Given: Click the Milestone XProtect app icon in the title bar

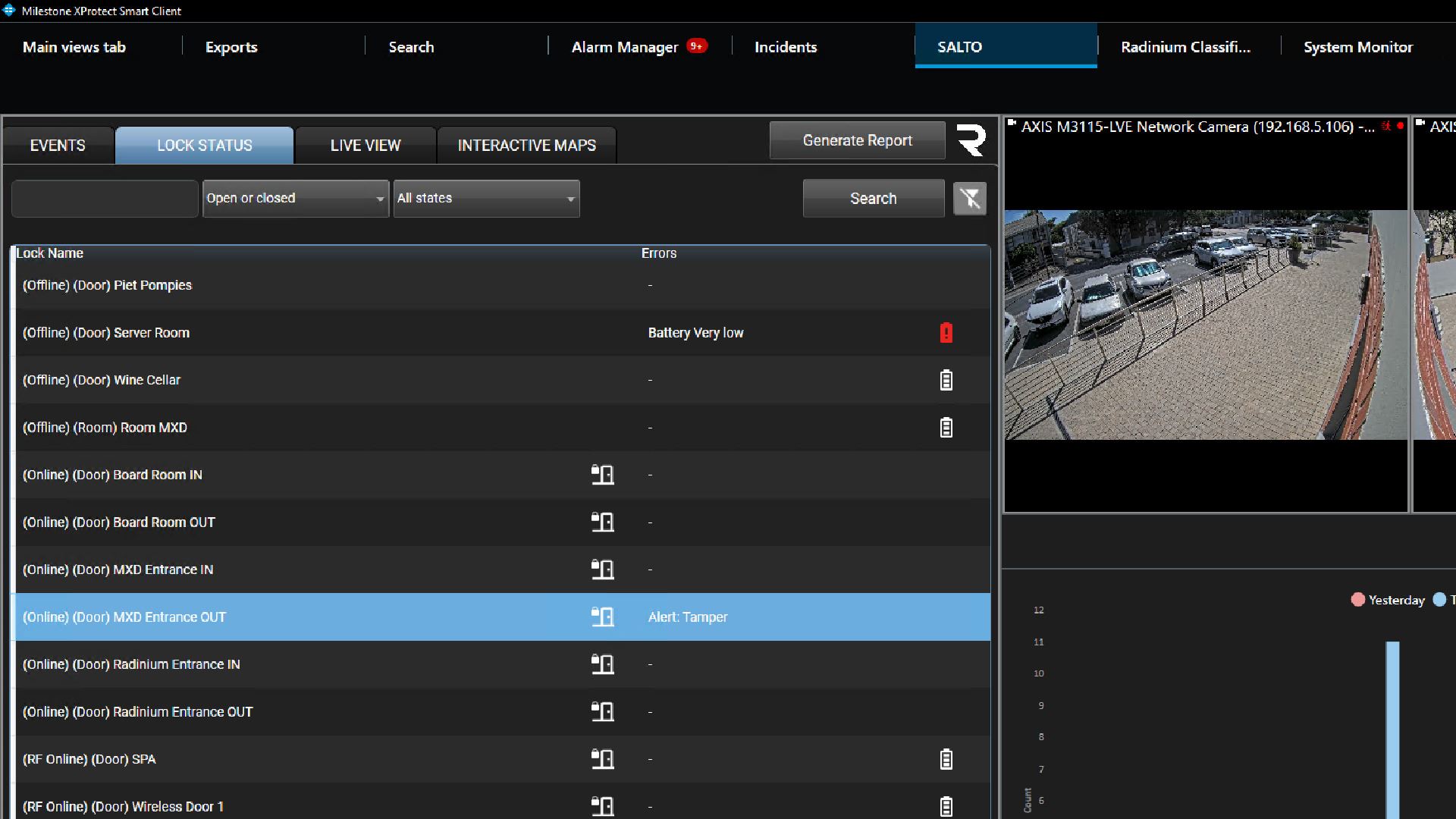Looking at the screenshot, I should point(9,11).
